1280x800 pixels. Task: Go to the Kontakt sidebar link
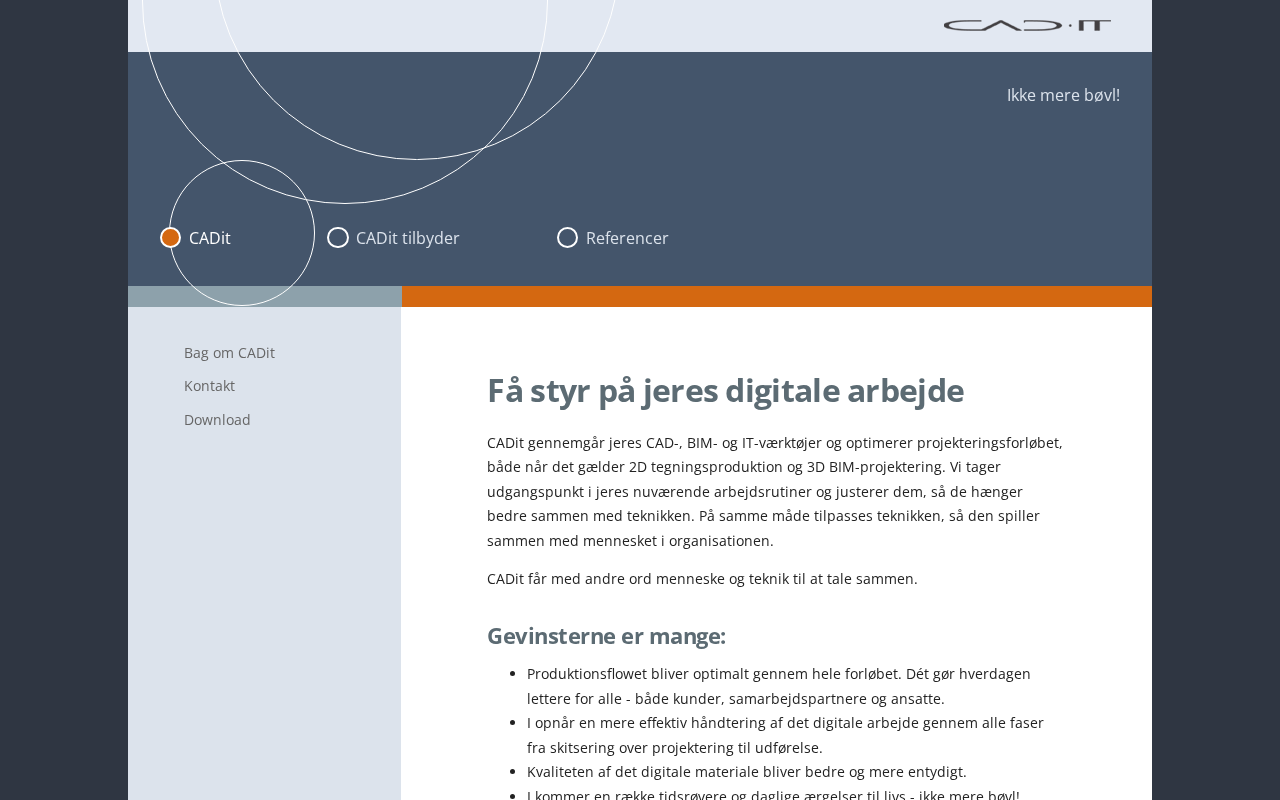pos(209,386)
